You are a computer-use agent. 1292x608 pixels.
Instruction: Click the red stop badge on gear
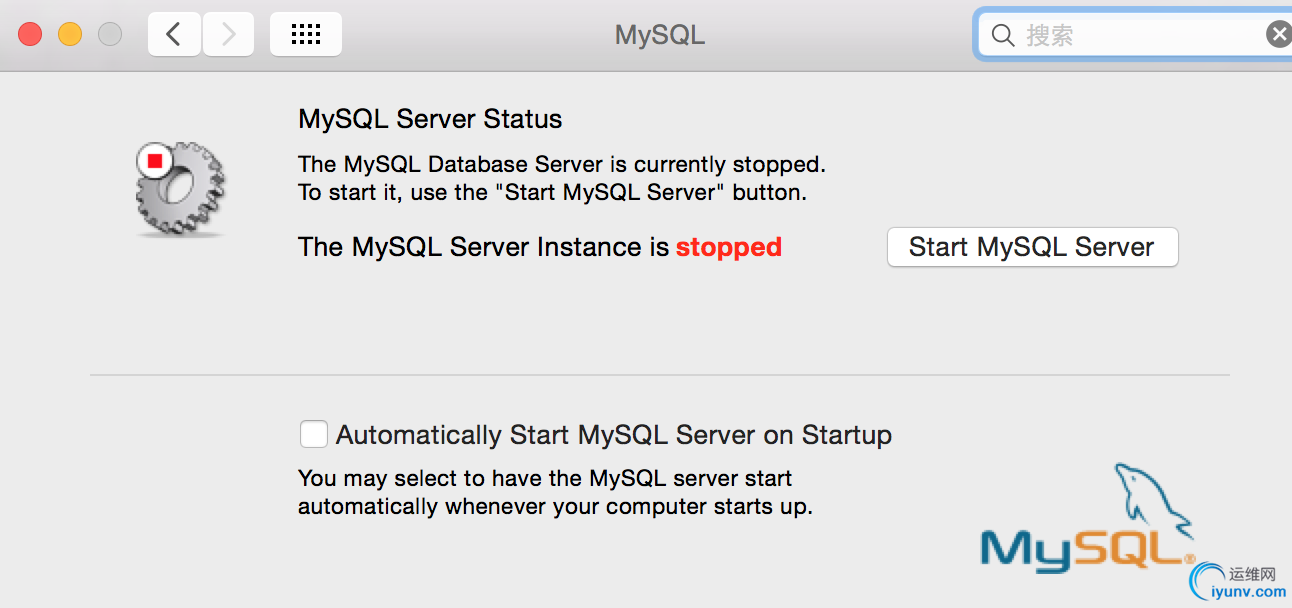pyautogui.click(x=154, y=159)
